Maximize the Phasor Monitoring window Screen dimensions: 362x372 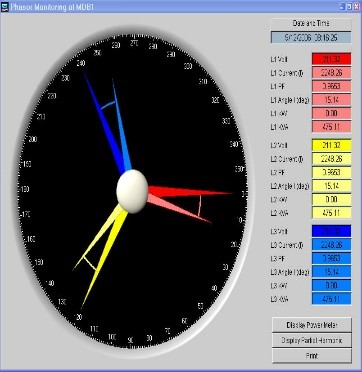[x=349, y=7]
